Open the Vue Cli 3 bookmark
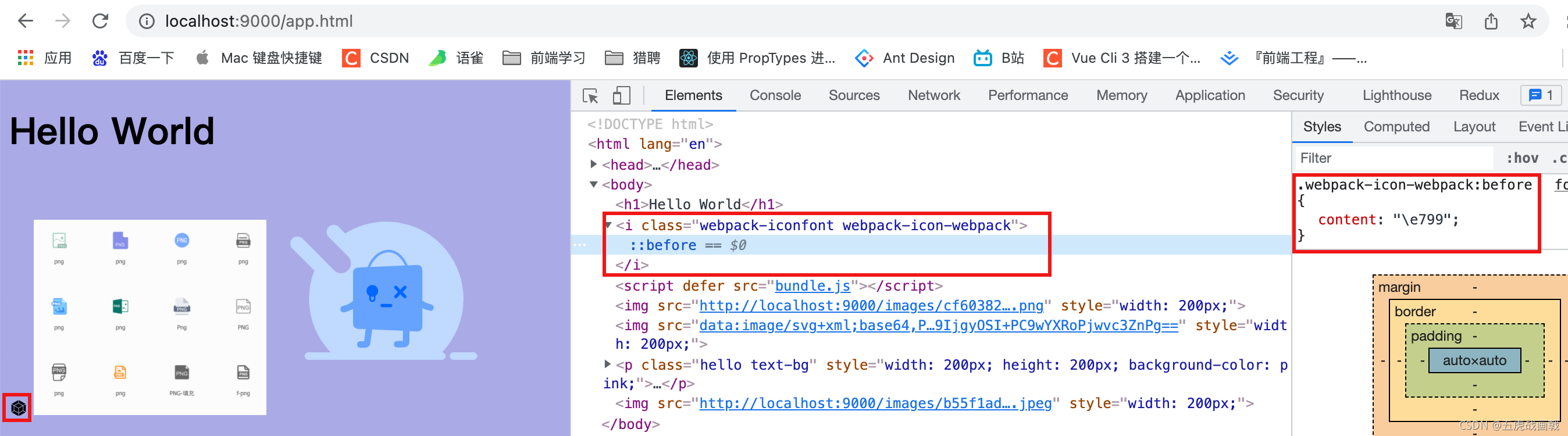The height and width of the screenshot is (436, 1568). pyautogui.click(x=1122, y=58)
